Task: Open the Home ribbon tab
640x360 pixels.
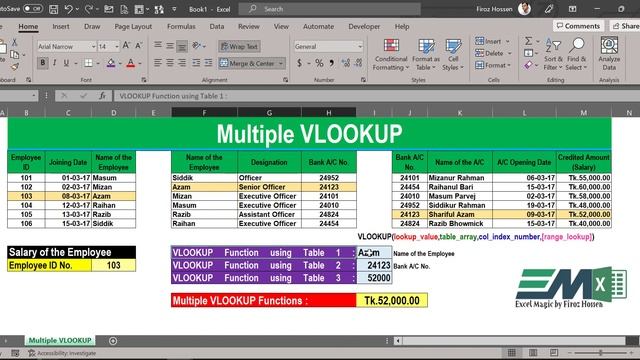Action: 28,27
